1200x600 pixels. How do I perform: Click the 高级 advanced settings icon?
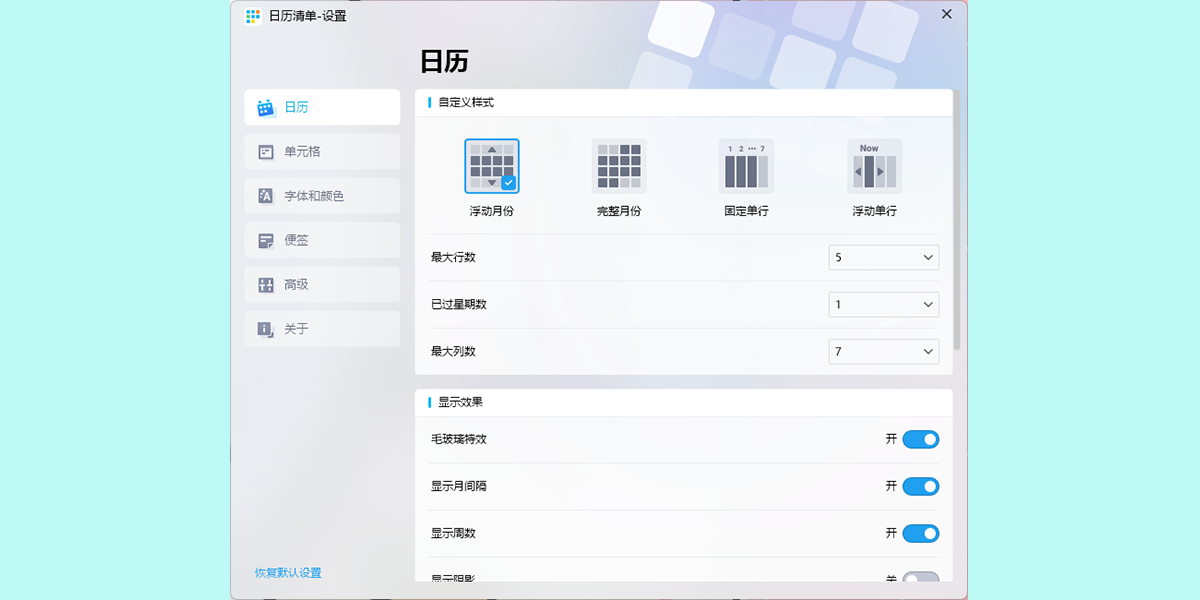(x=266, y=285)
